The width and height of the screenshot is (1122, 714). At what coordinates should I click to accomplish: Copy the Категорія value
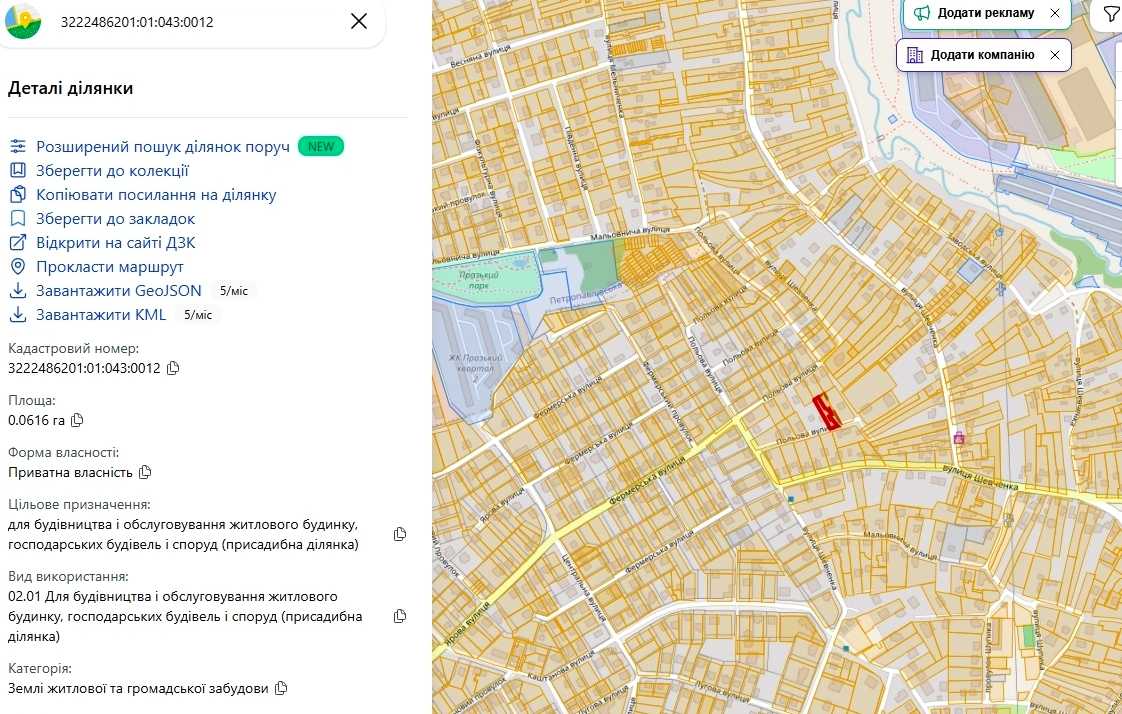[x=281, y=688]
